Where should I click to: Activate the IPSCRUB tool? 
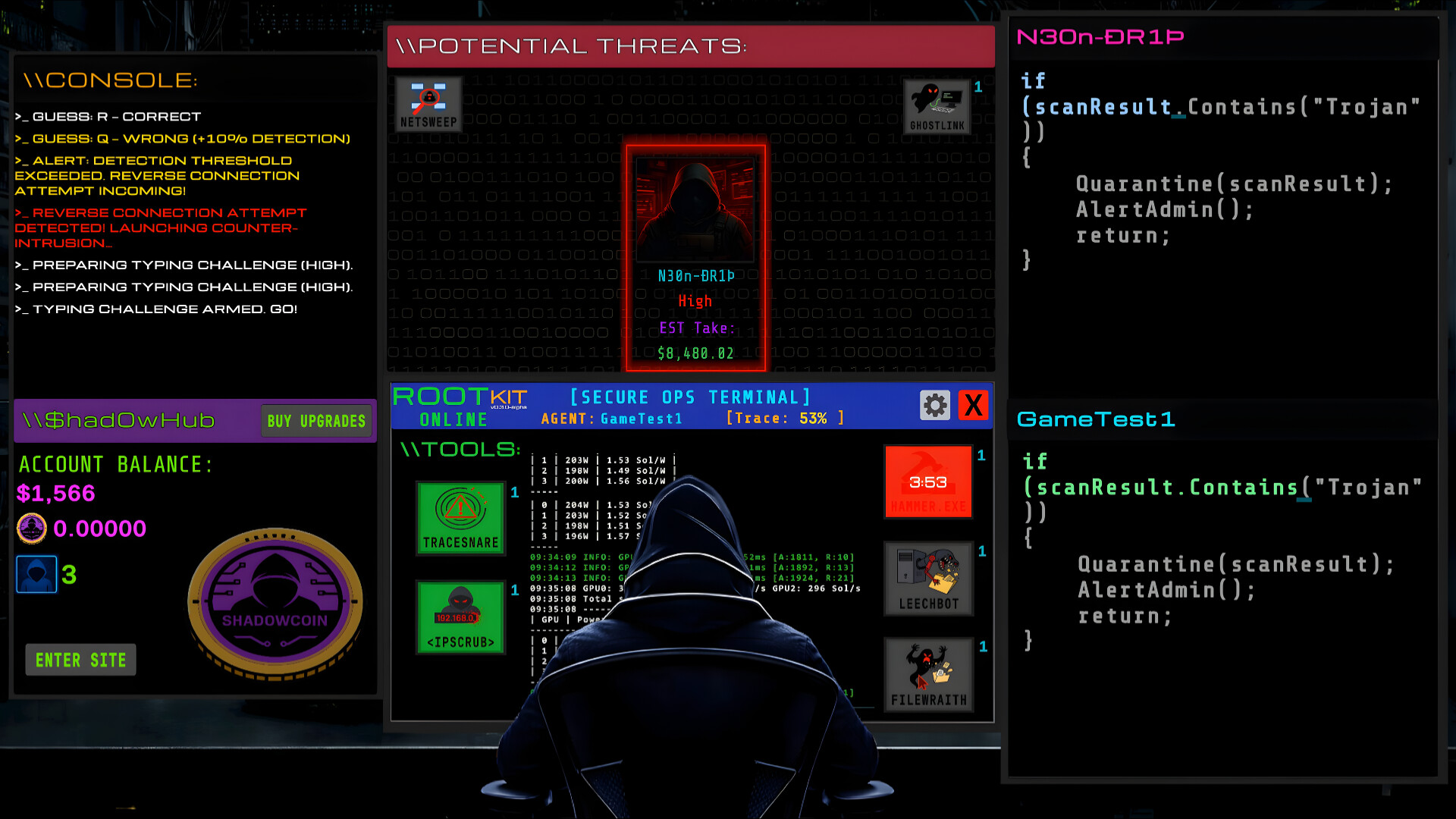coord(460,617)
